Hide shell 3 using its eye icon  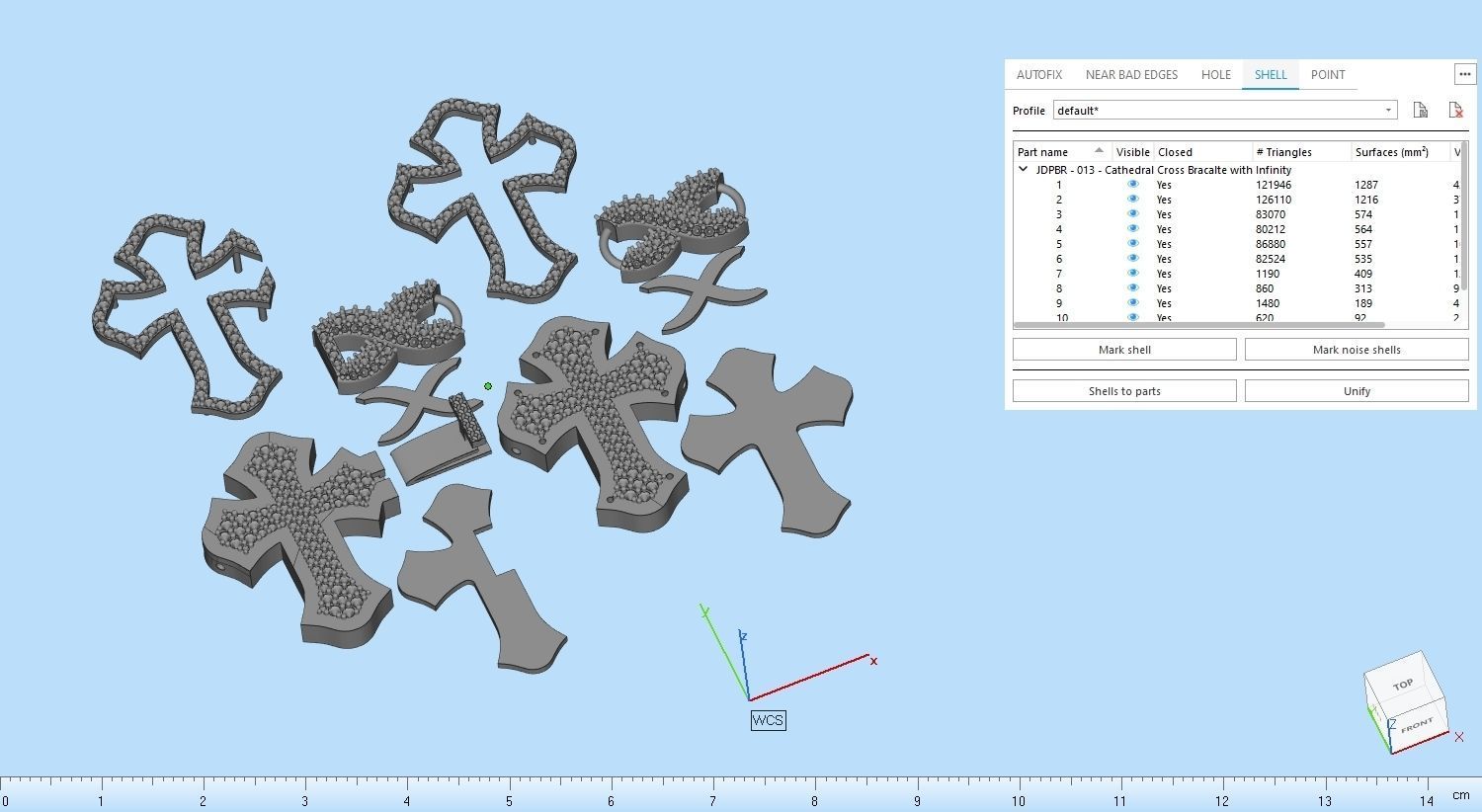pyautogui.click(x=1132, y=213)
